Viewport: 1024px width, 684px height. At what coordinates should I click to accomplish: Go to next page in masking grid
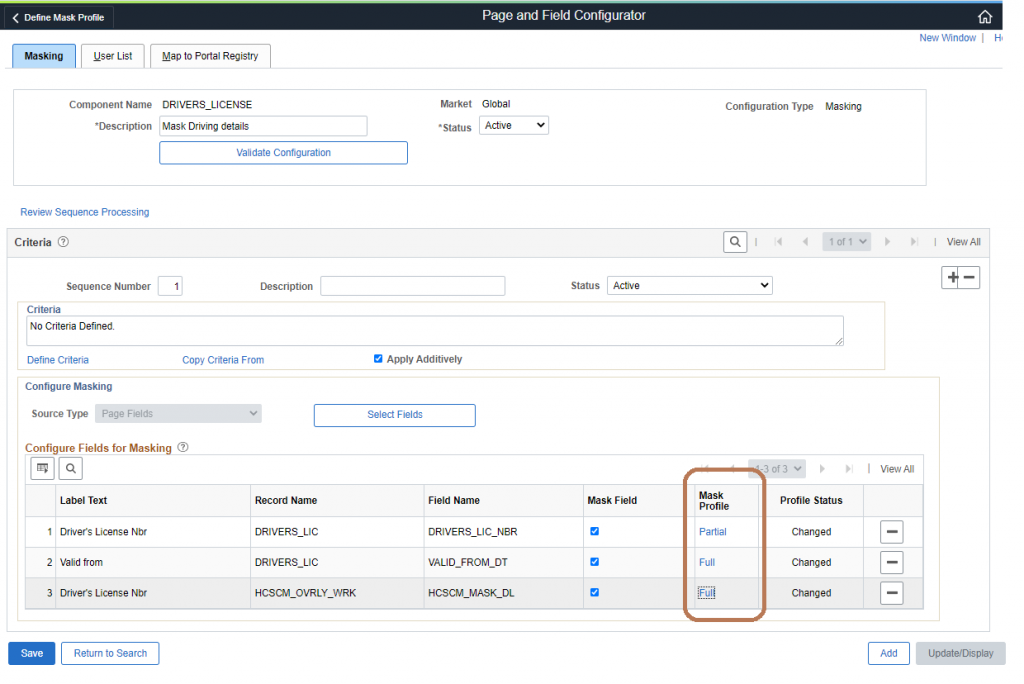(x=822, y=469)
